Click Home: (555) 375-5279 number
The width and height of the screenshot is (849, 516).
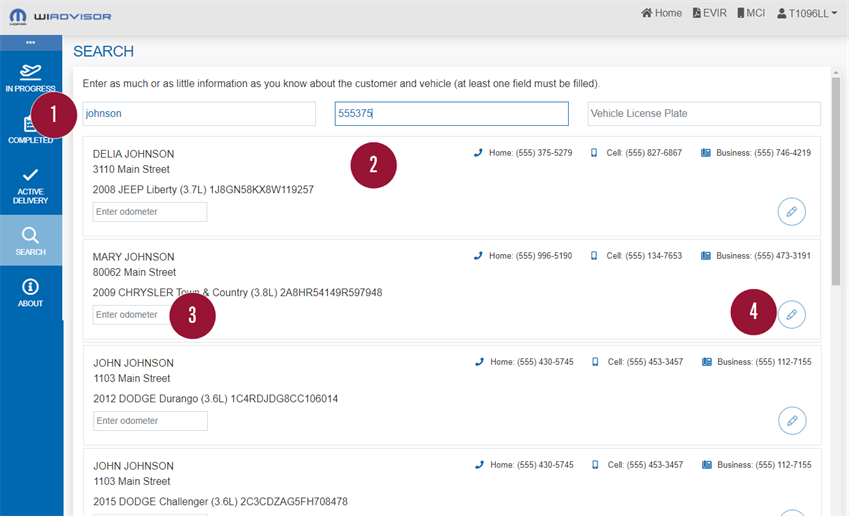(530, 153)
